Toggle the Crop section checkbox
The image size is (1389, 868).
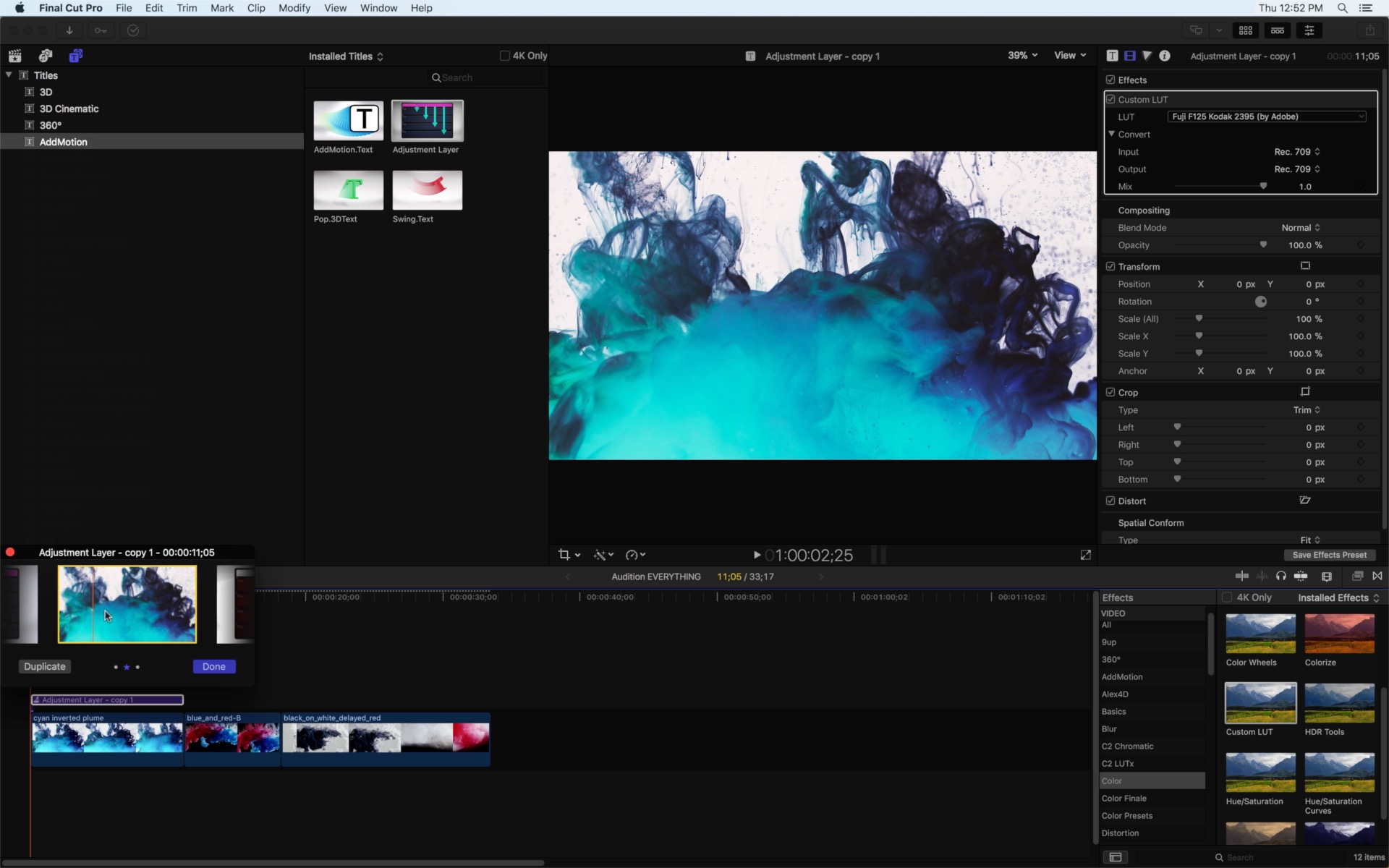point(1109,392)
